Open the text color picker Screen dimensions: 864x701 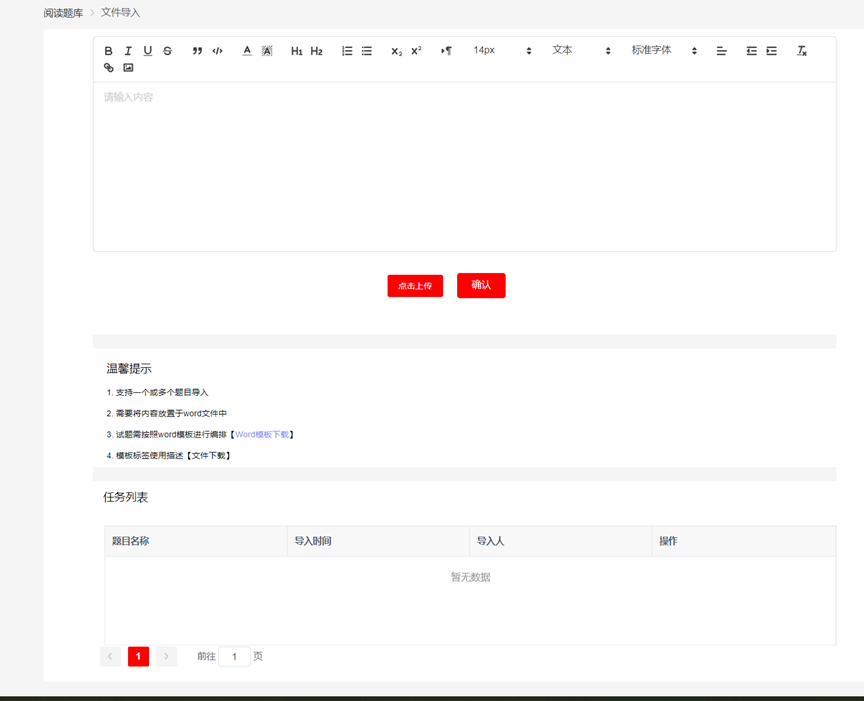pos(247,51)
